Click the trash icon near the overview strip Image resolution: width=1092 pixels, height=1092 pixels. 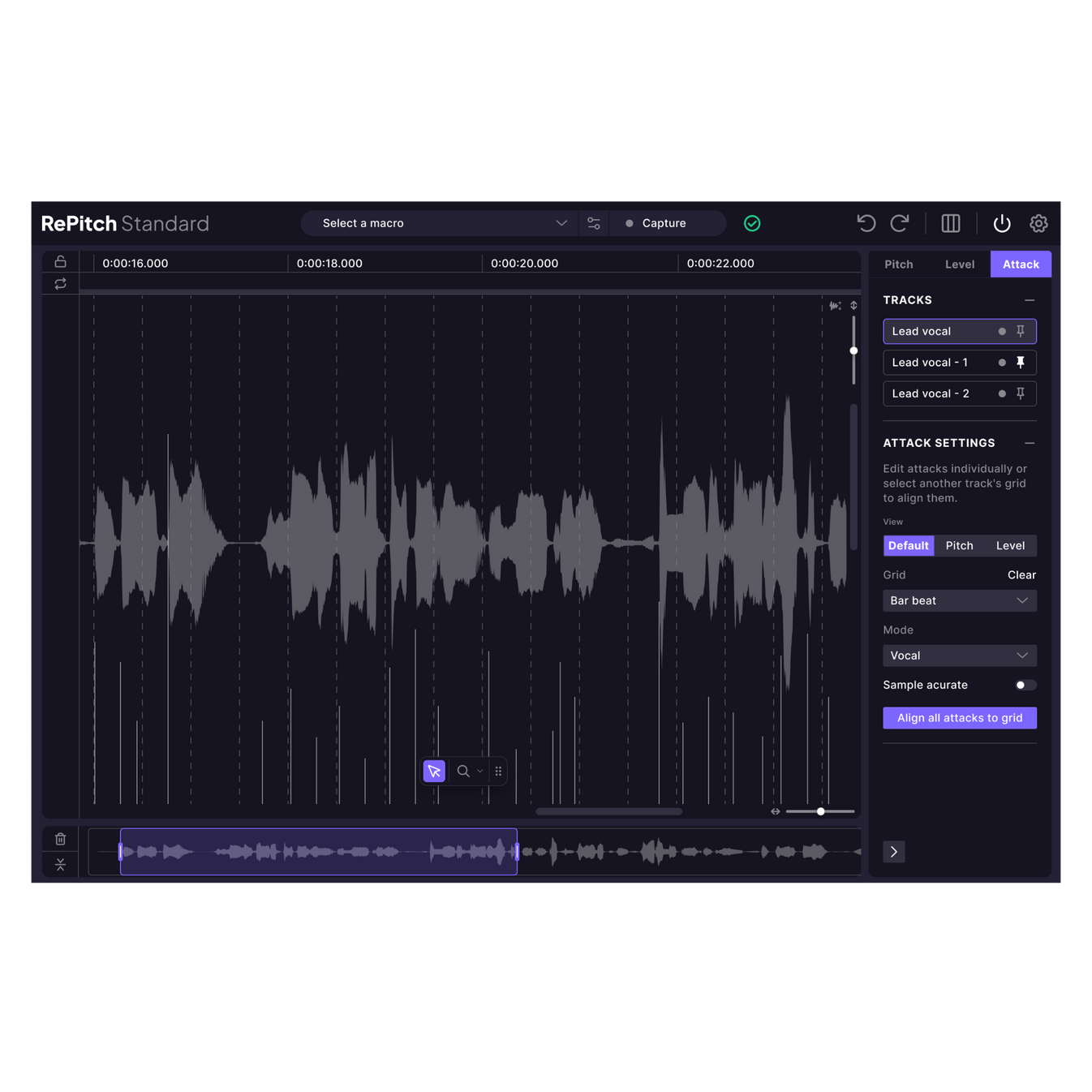pos(60,839)
